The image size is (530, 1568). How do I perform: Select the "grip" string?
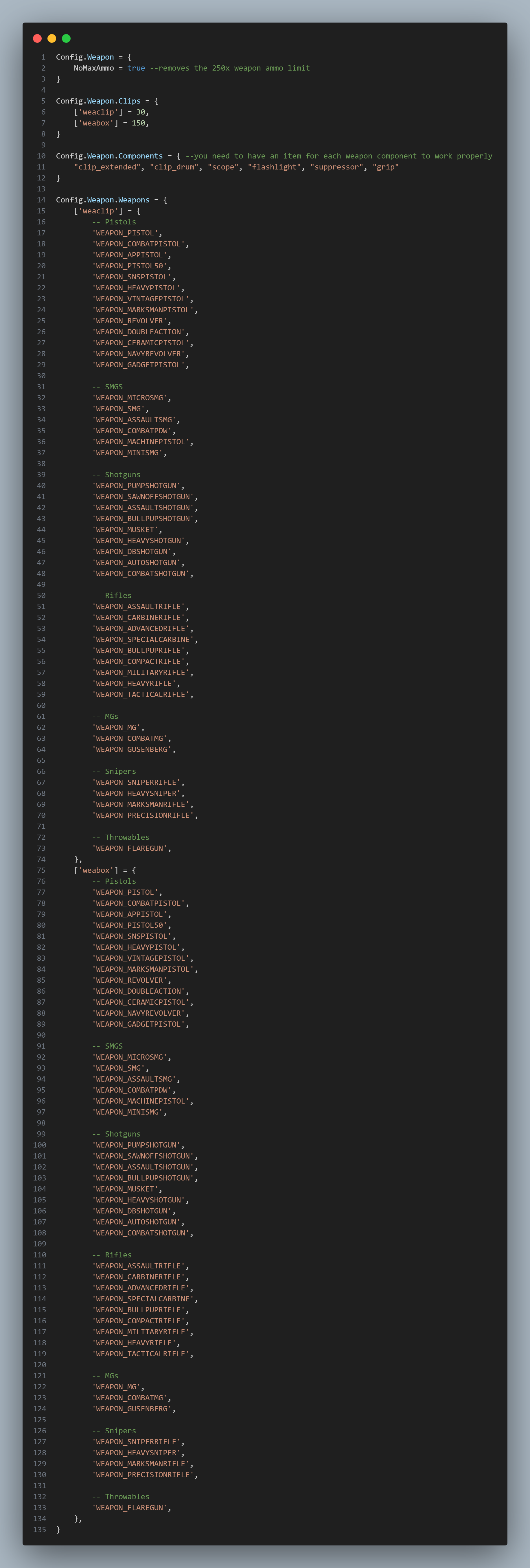(x=386, y=167)
